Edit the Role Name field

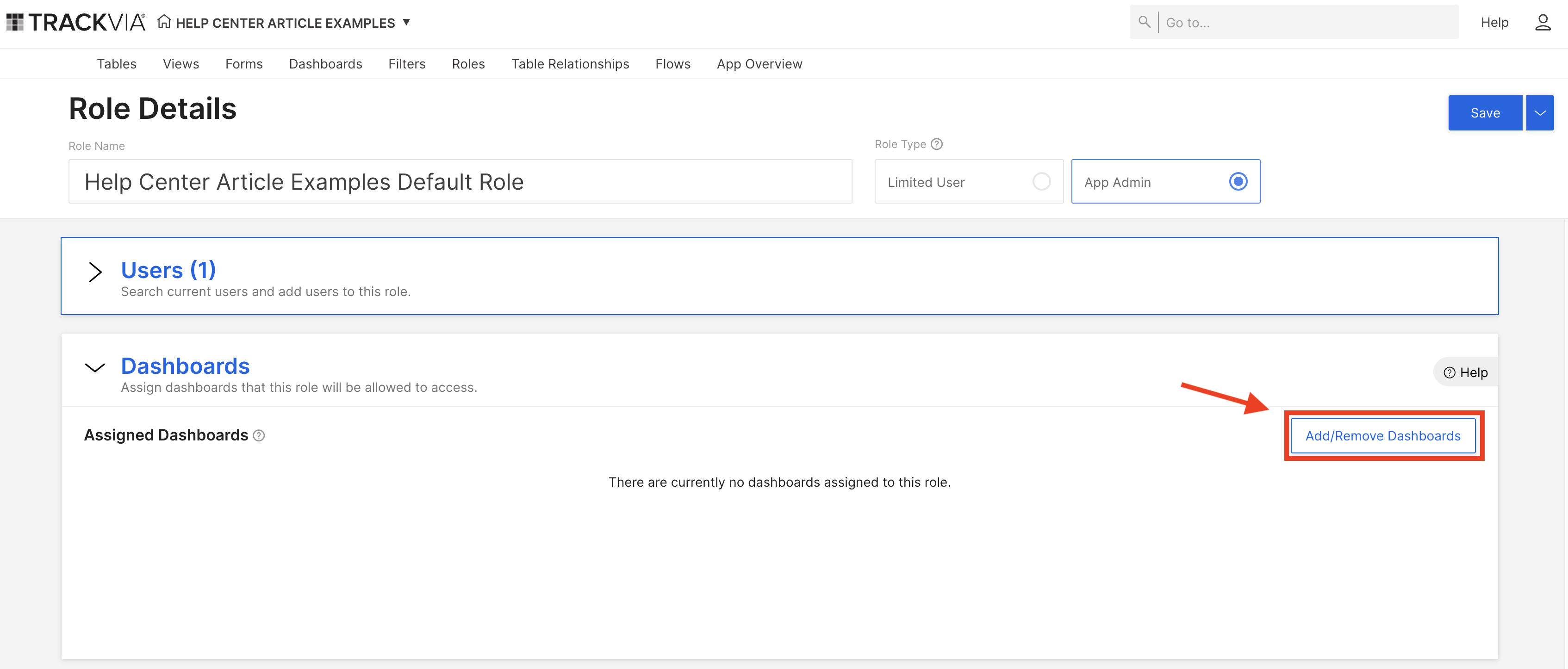tap(460, 181)
